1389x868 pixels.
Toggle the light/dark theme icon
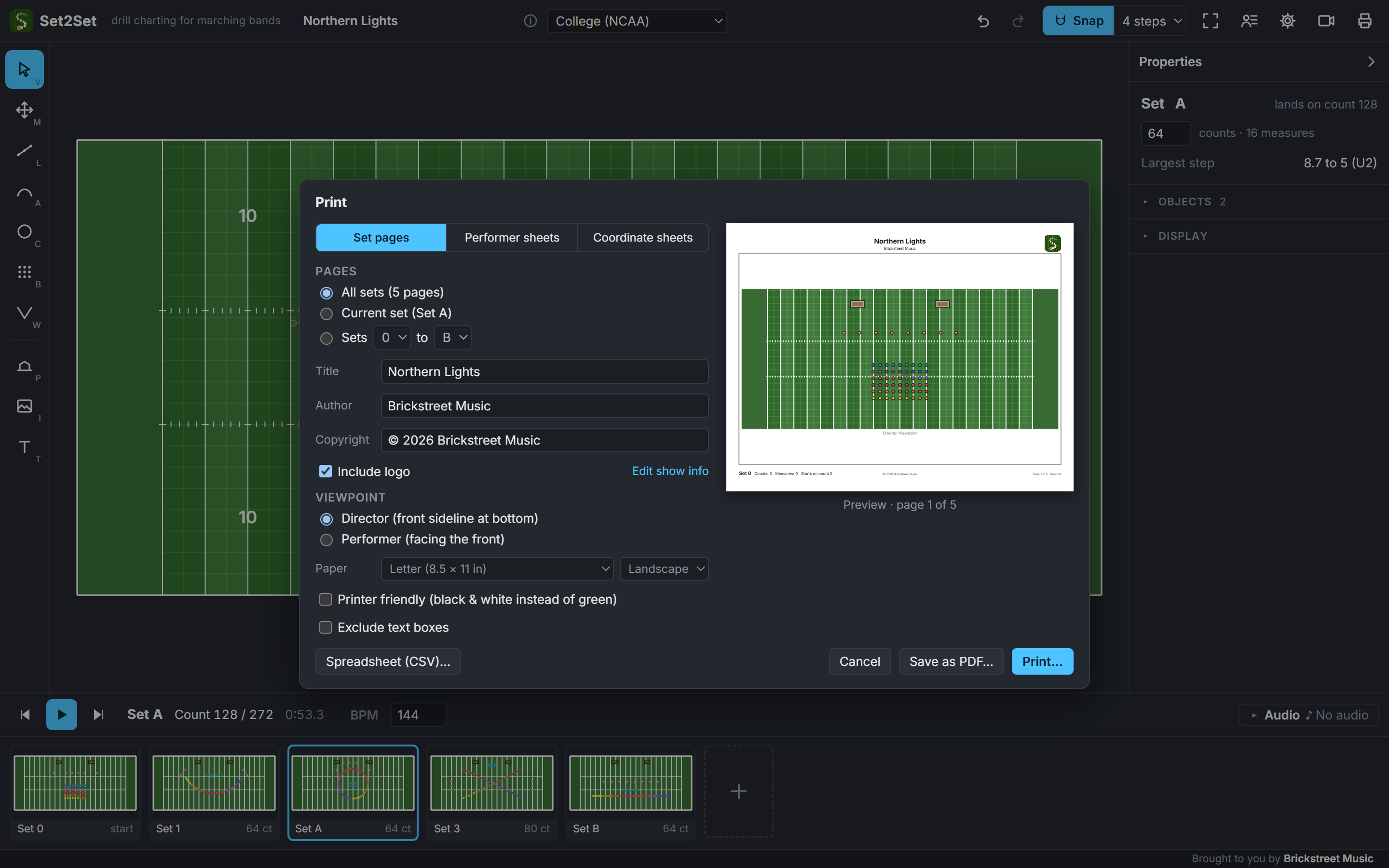[1287, 21]
